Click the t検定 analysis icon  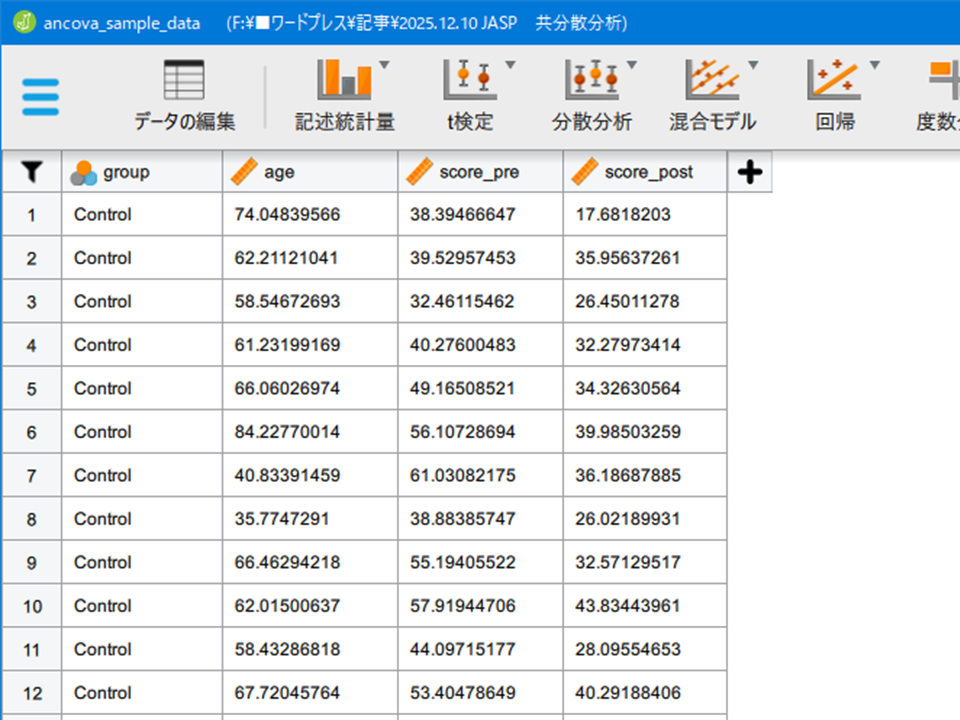(469, 80)
